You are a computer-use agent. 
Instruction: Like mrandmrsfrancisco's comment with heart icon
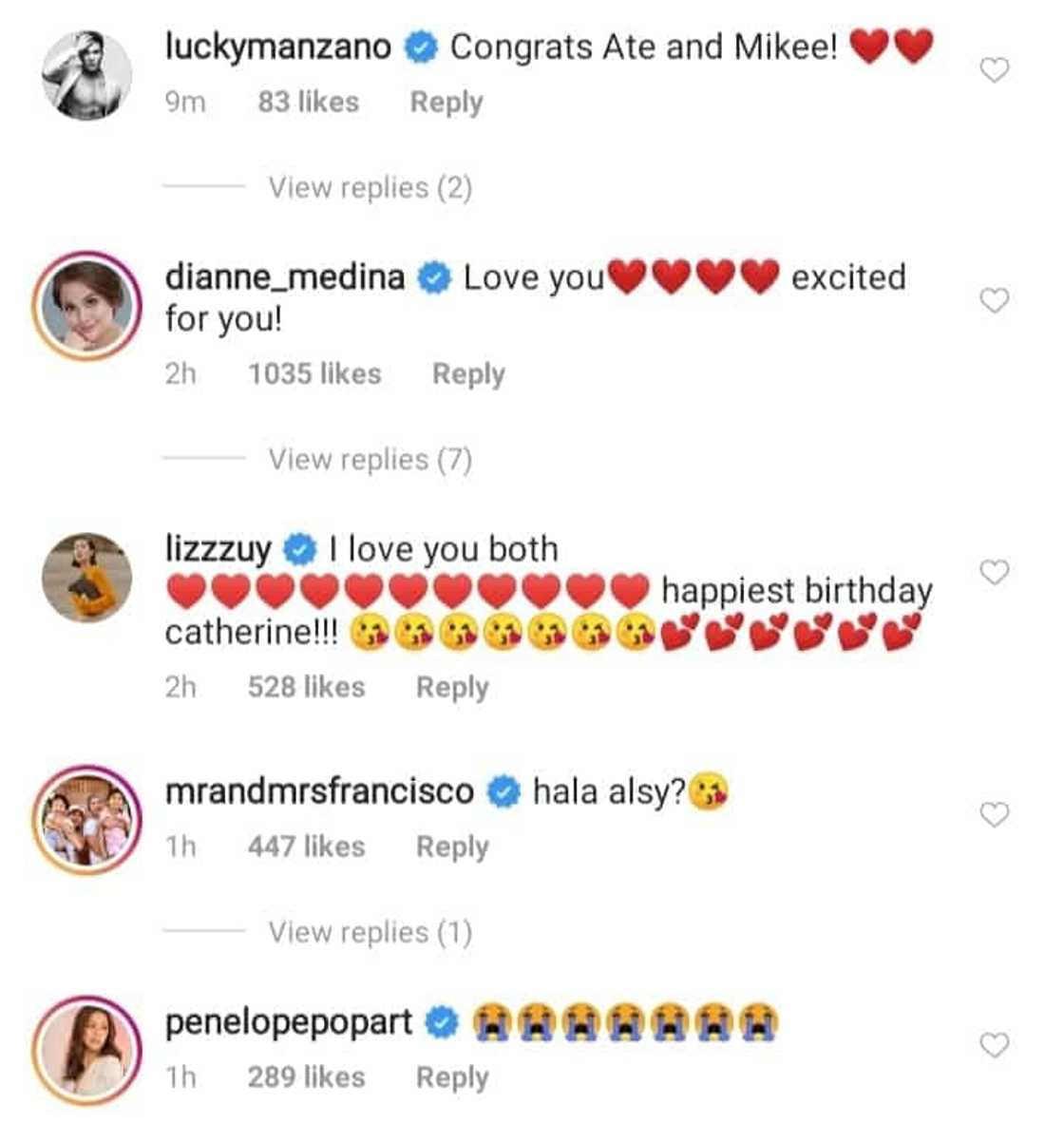(994, 815)
